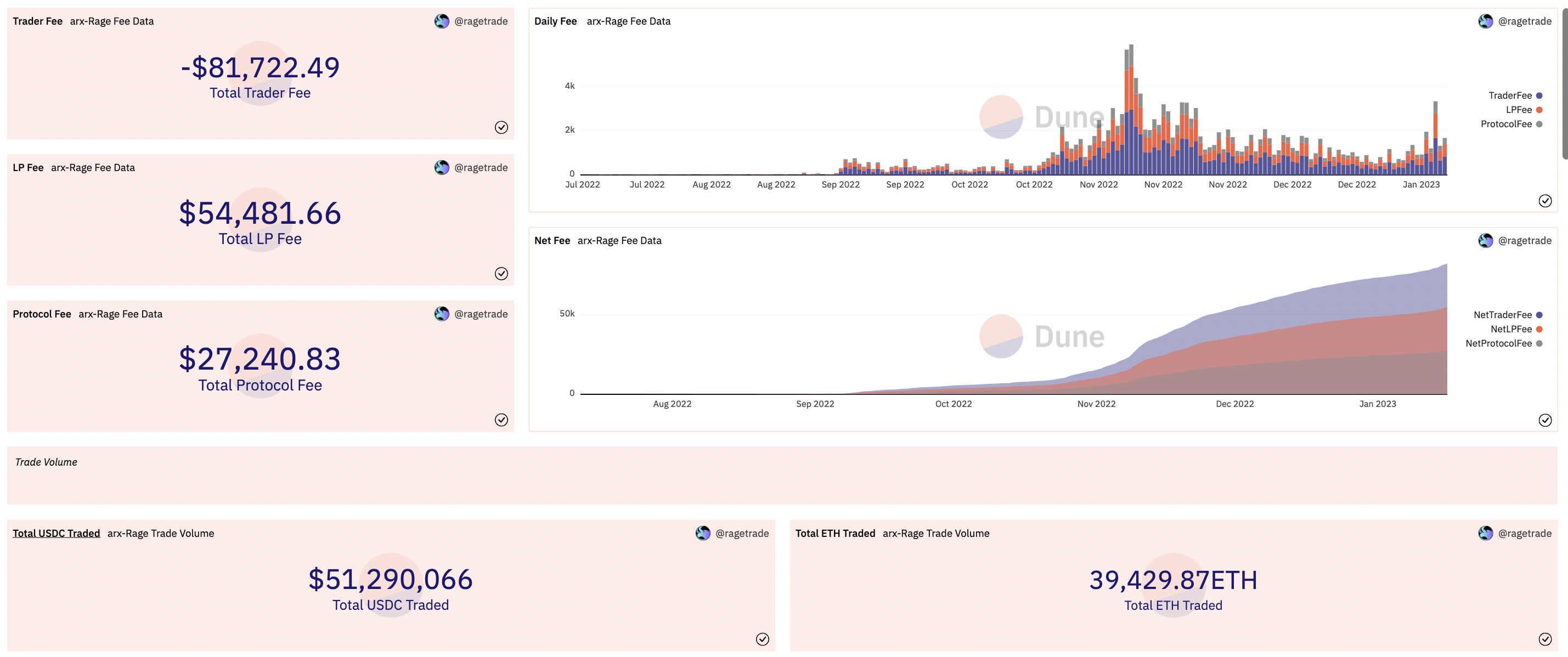Click the blue TraderFee legend color dot

(1539, 95)
